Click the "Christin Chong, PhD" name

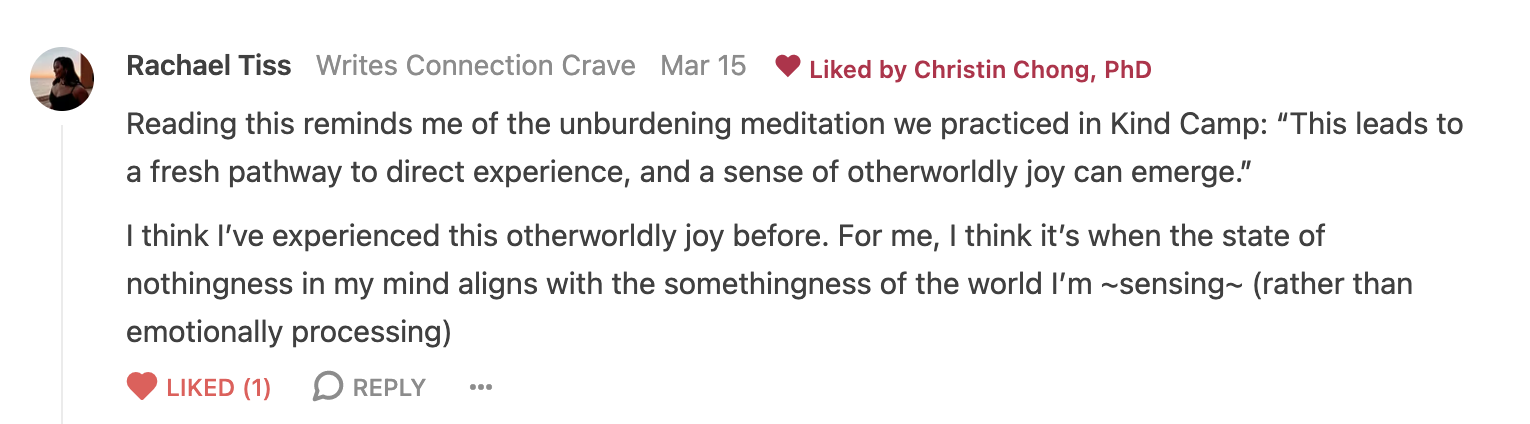[x=1032, y=69]
